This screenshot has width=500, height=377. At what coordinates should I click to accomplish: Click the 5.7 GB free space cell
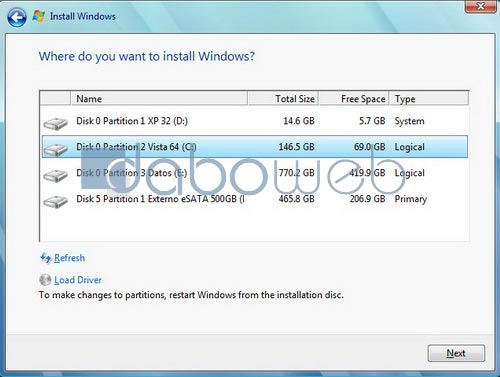point(372,121)
